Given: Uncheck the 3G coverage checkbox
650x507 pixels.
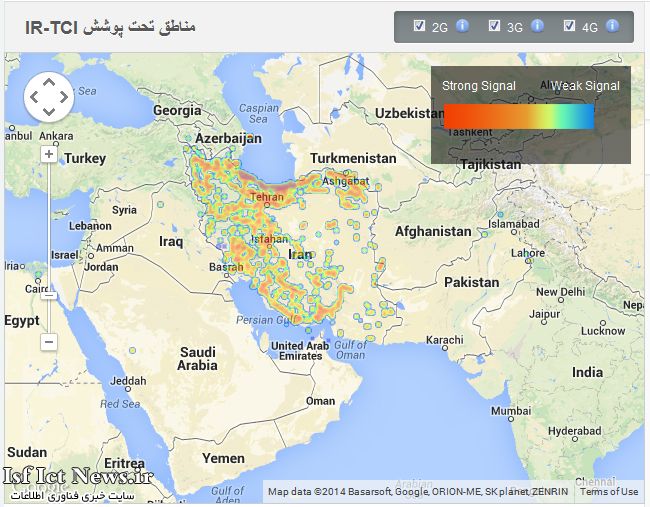Looking at the screenshot, I should 494,26.
